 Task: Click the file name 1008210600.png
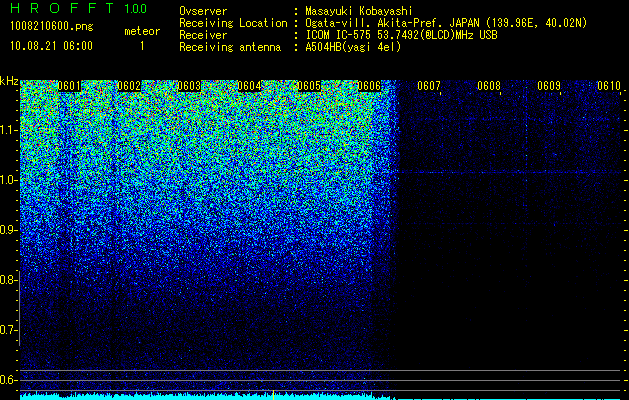52,27
